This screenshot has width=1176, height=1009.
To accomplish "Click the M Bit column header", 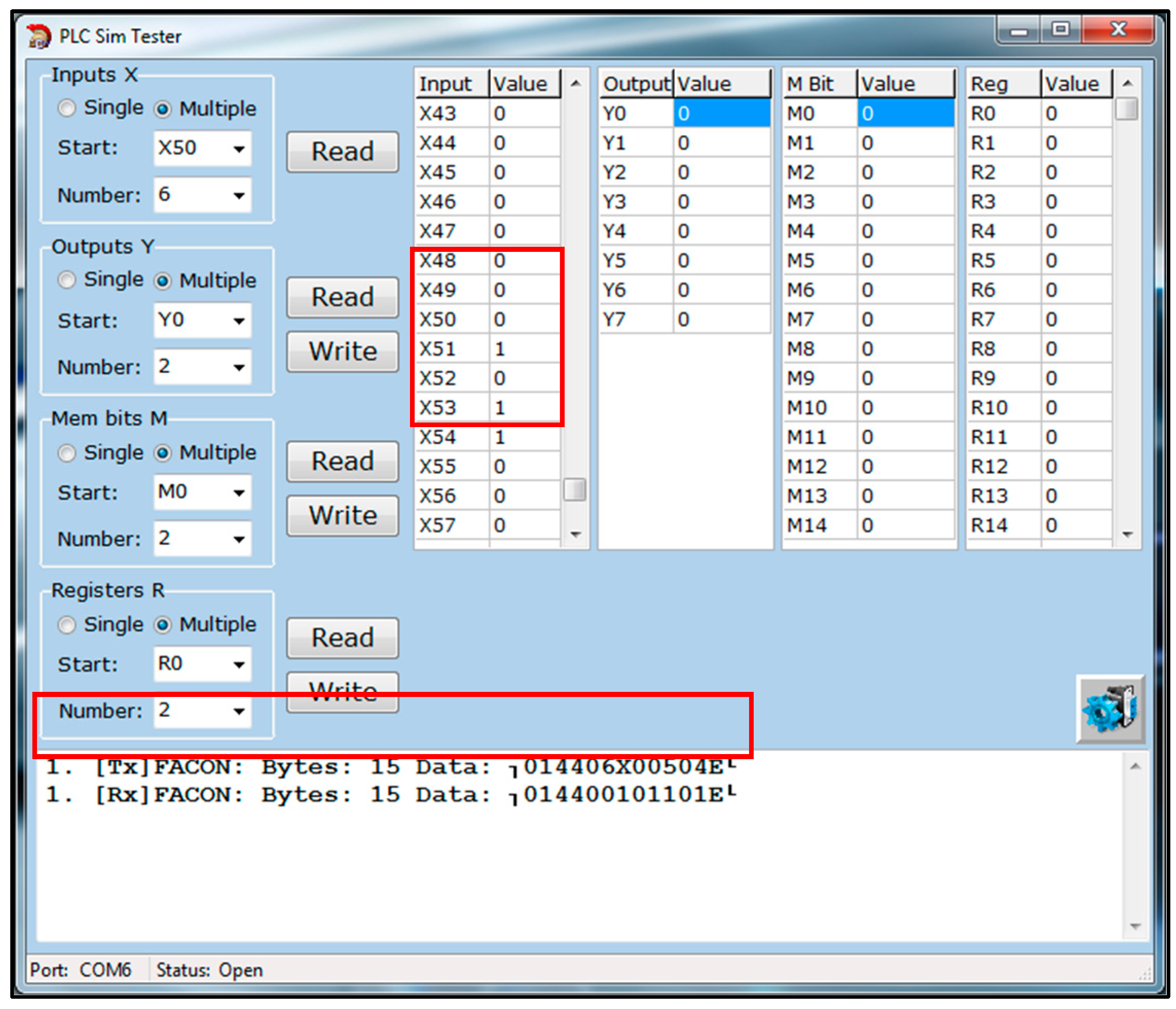I will click(x=818, y=84).
